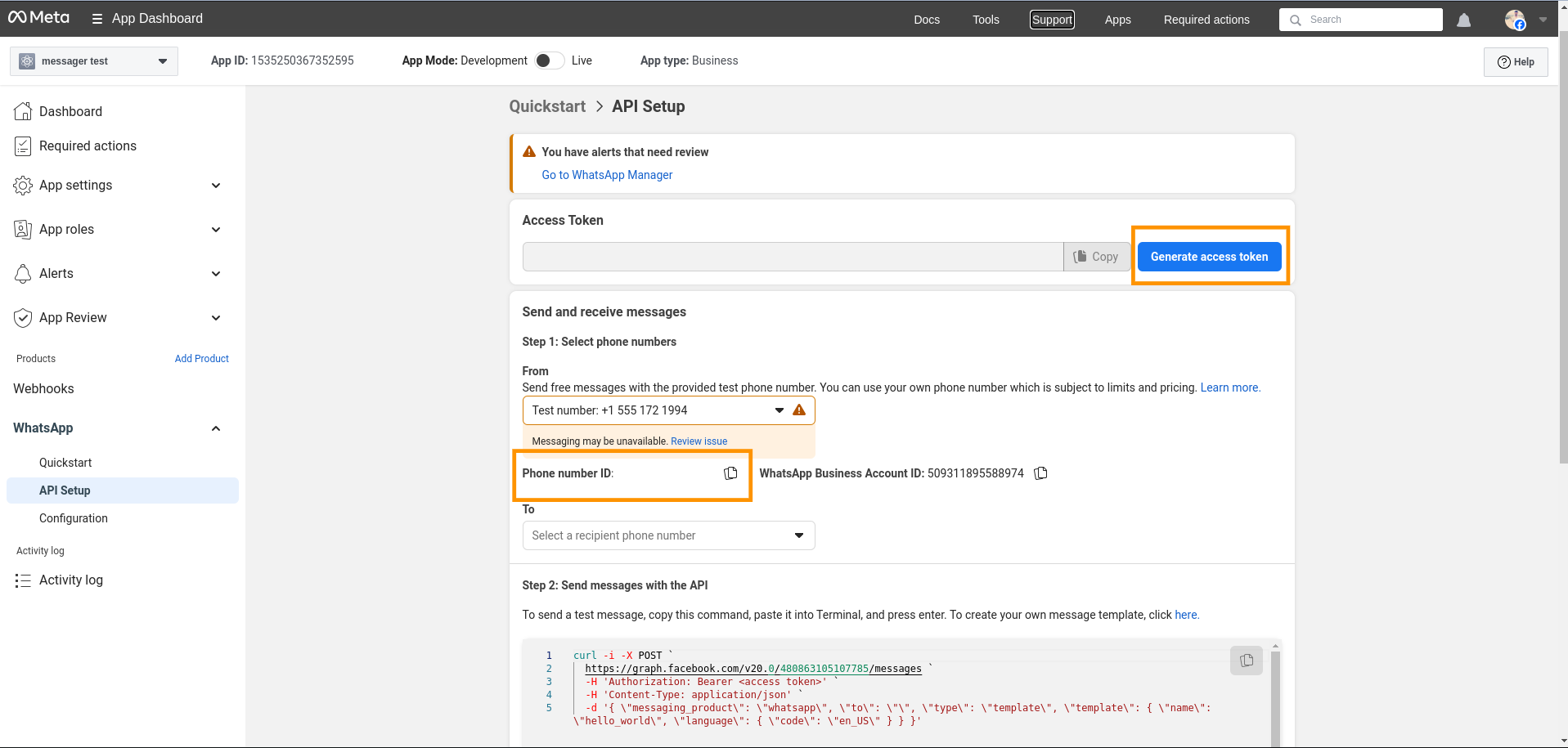Open the Support menu item
1568x748 pixels.
click(1052, 20)
